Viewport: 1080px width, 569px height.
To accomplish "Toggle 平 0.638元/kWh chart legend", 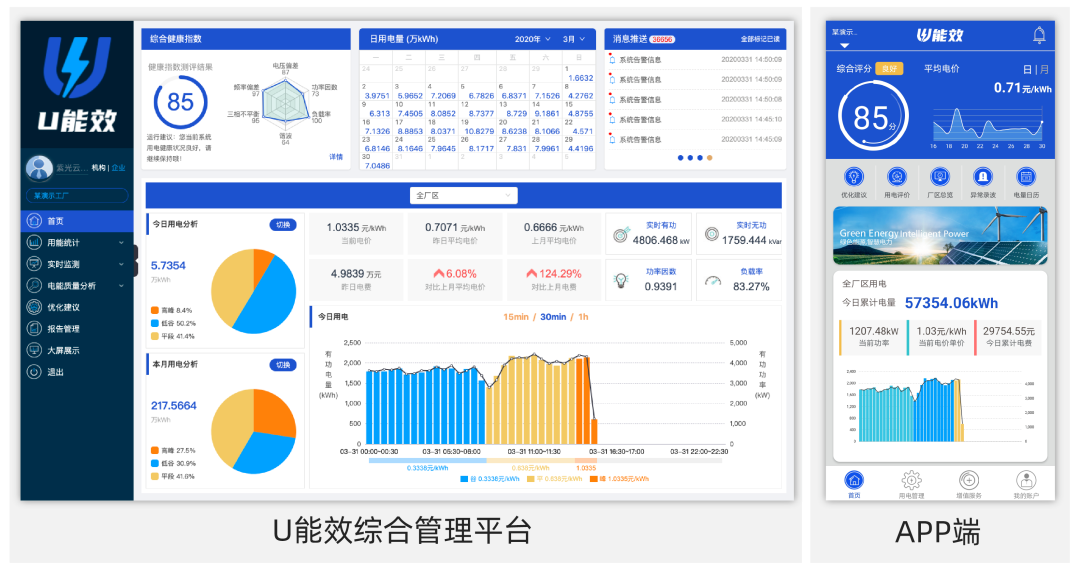I will (x=554, y=479).
